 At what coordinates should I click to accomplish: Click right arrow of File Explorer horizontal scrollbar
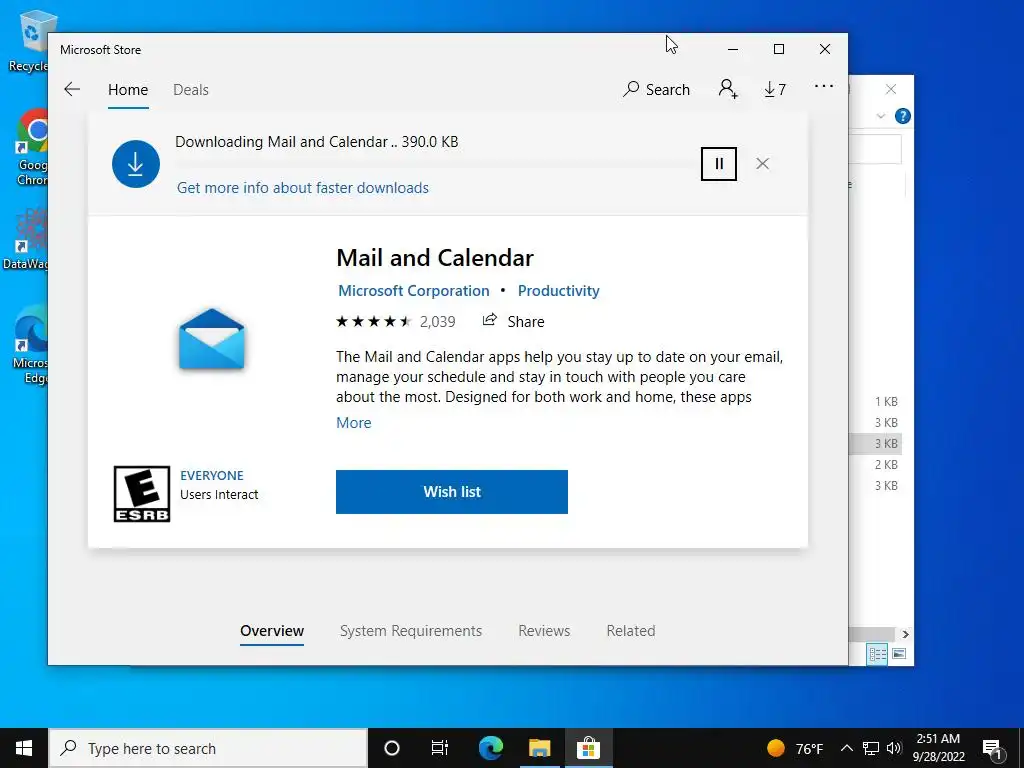point(905,634)
